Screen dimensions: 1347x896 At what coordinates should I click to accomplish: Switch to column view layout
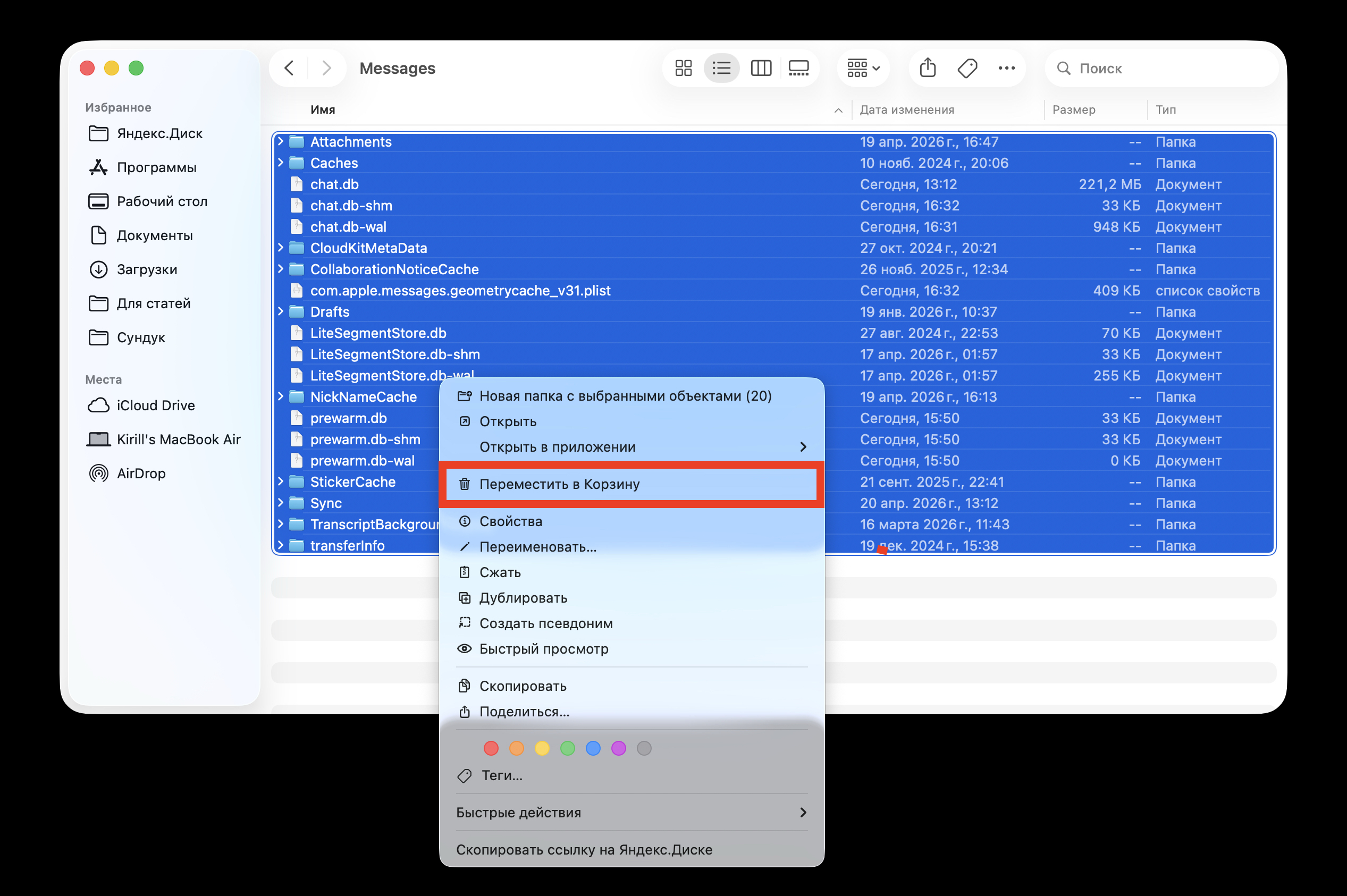click(761, 68)
